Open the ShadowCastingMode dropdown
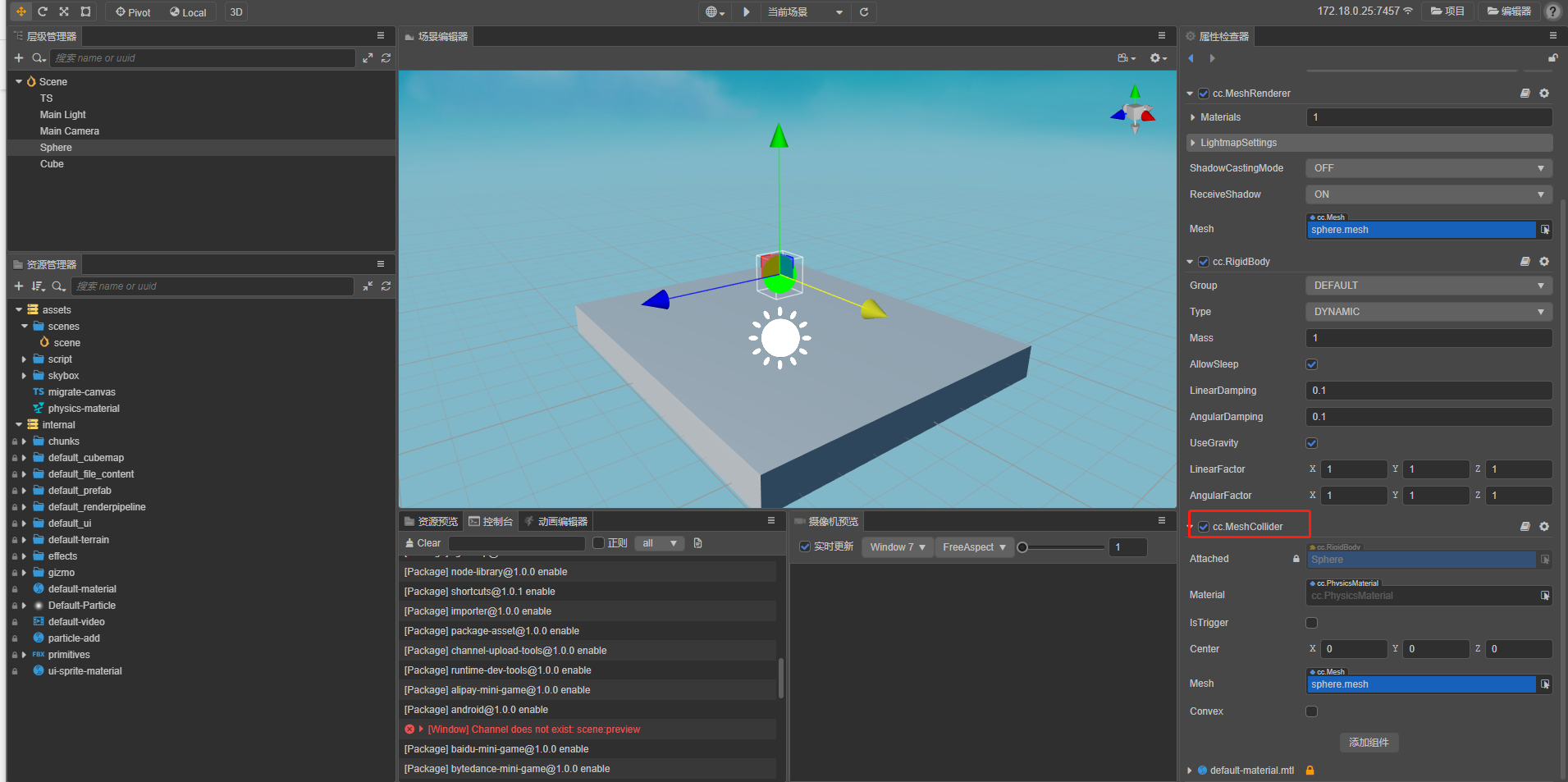 (1429, 168)
